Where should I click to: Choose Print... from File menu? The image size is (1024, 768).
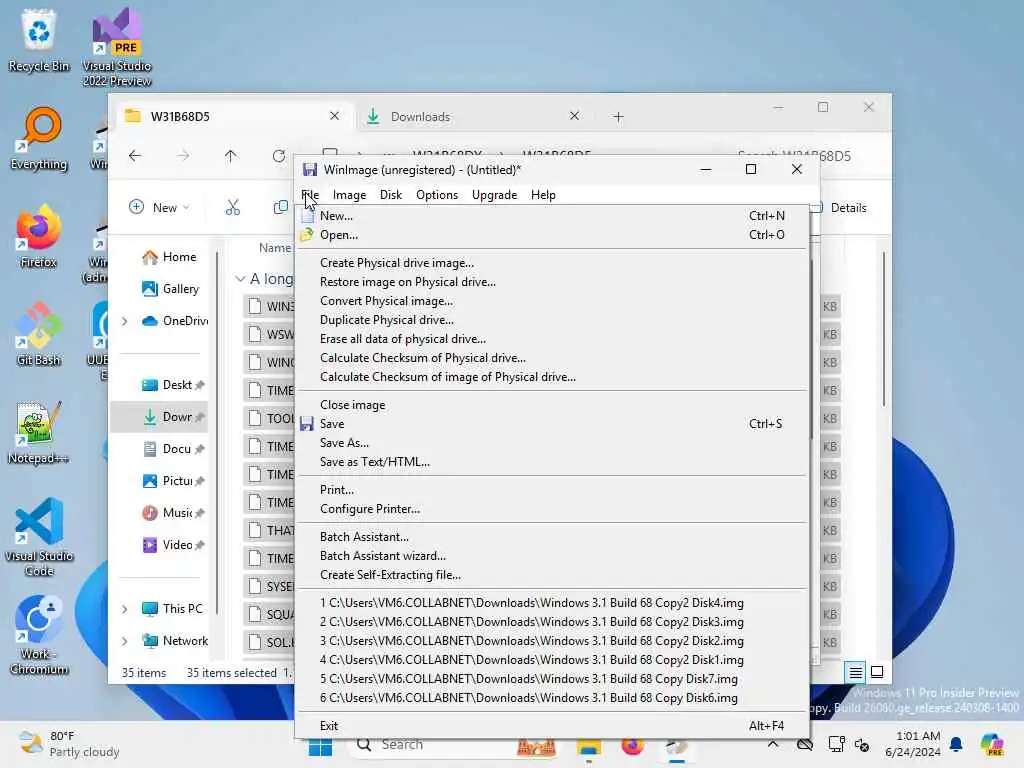click(x=552, y=490)
